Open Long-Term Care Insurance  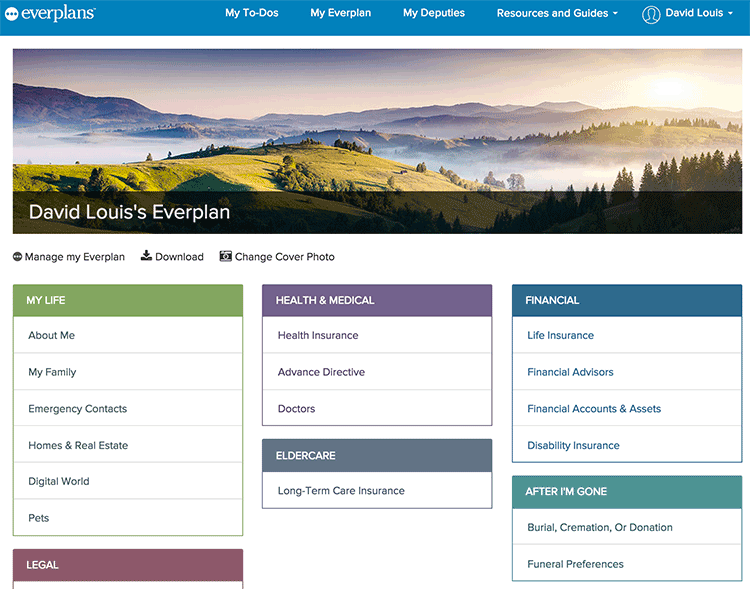tap(377, 490)
